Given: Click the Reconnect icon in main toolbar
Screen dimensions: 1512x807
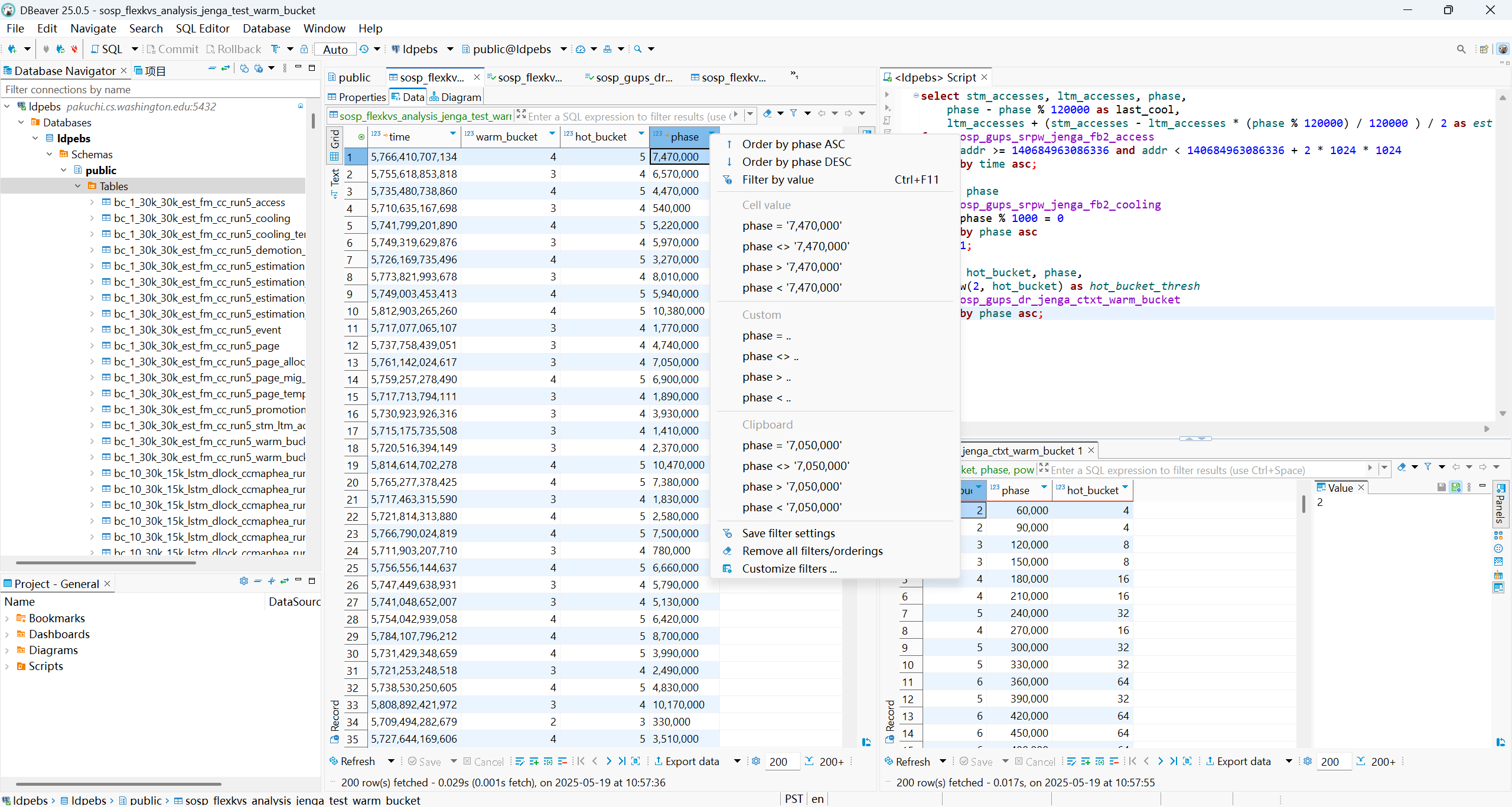Looking at the screenshot, I should [x=60, y=49].
